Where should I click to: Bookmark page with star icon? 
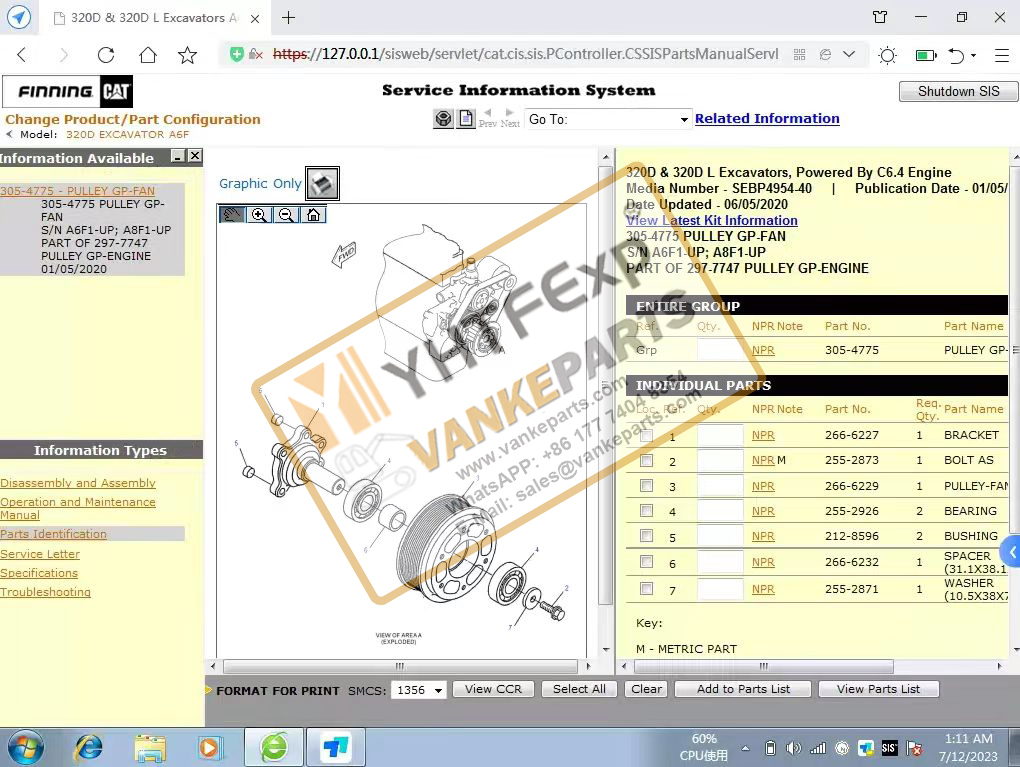click(187, 55)
